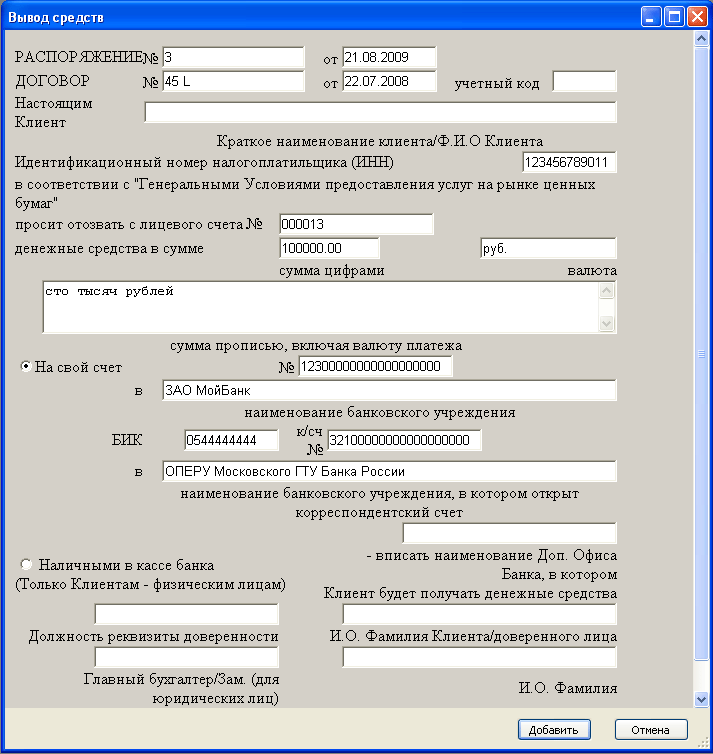Click the 'Идентификационный номер налогоплательщика (ИНН)' label
Image resolution: width=713 pixels, height=754 pixels.
tap(204, 163)
